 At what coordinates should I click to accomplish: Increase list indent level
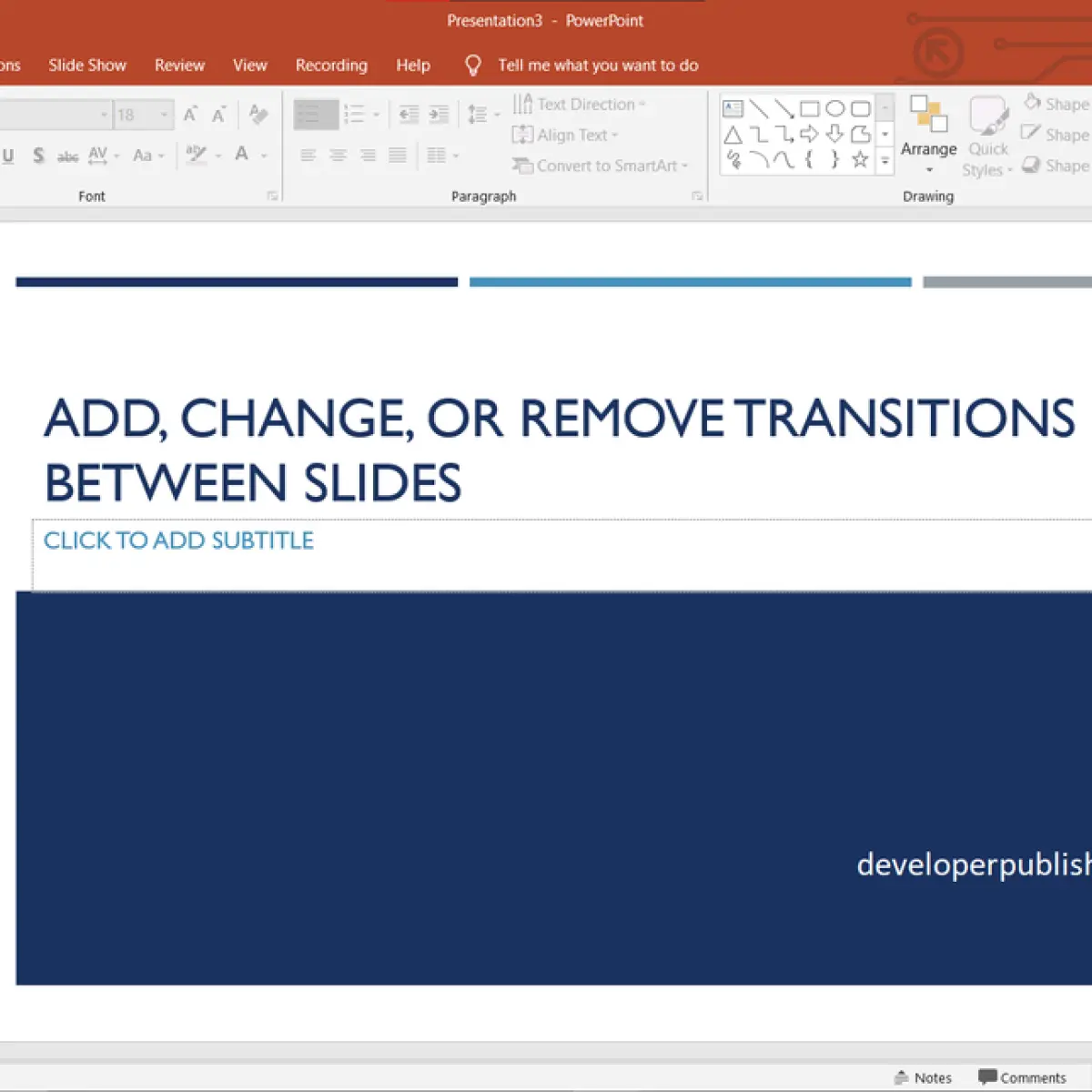(x=439, y=115)
